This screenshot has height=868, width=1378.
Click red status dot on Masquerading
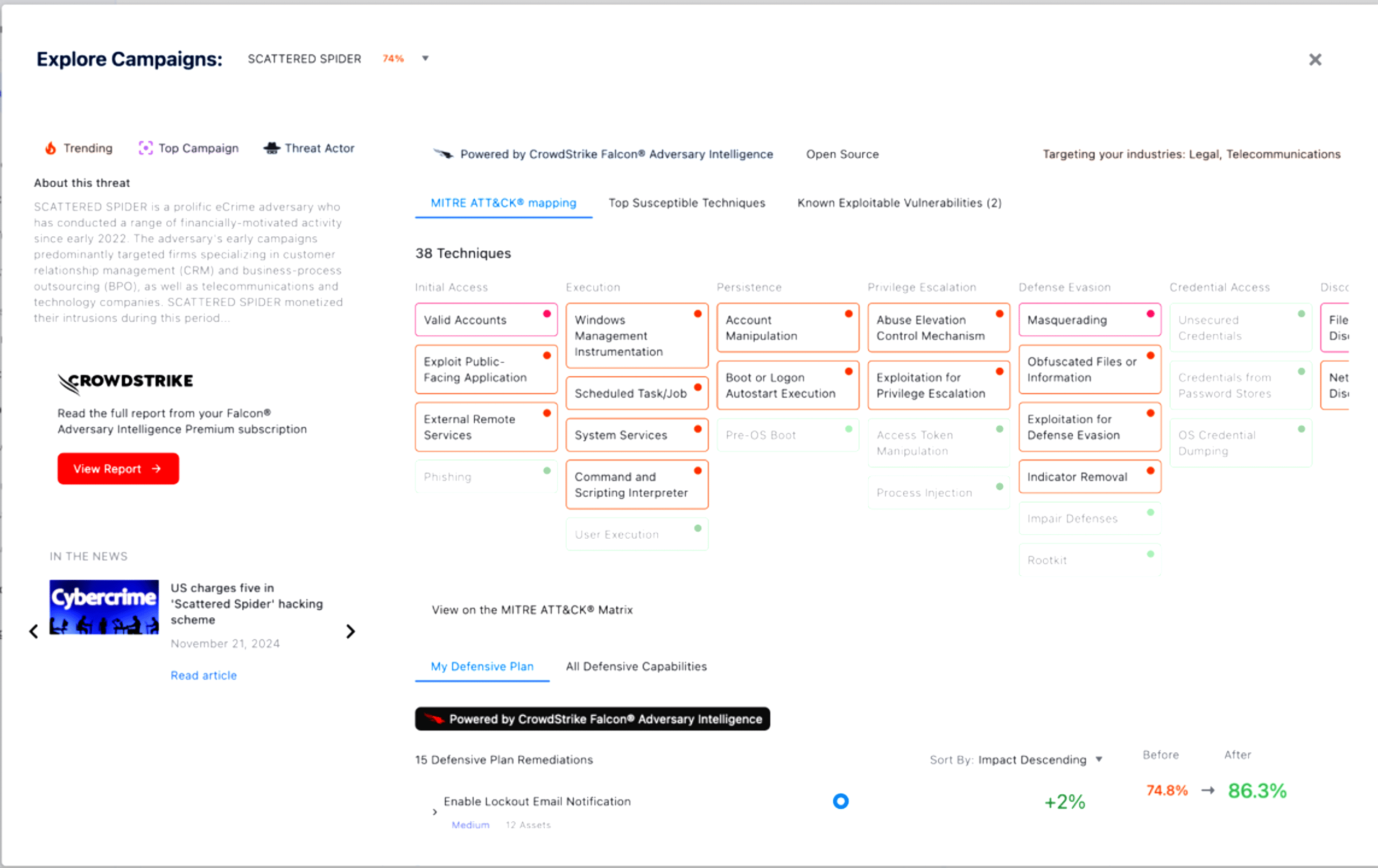[1150, 314]
